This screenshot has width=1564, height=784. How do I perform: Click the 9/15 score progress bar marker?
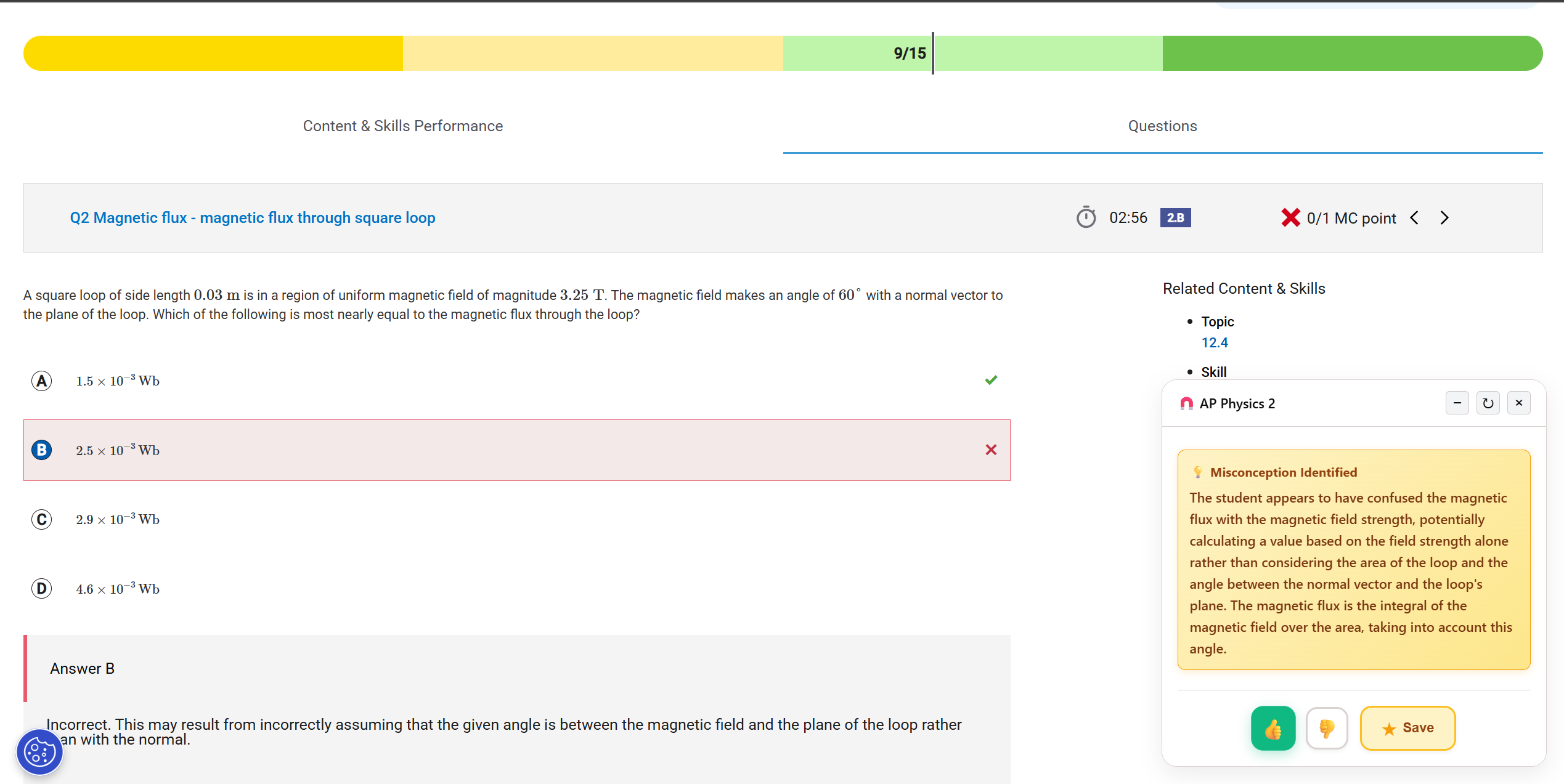(x=932, y=54)
